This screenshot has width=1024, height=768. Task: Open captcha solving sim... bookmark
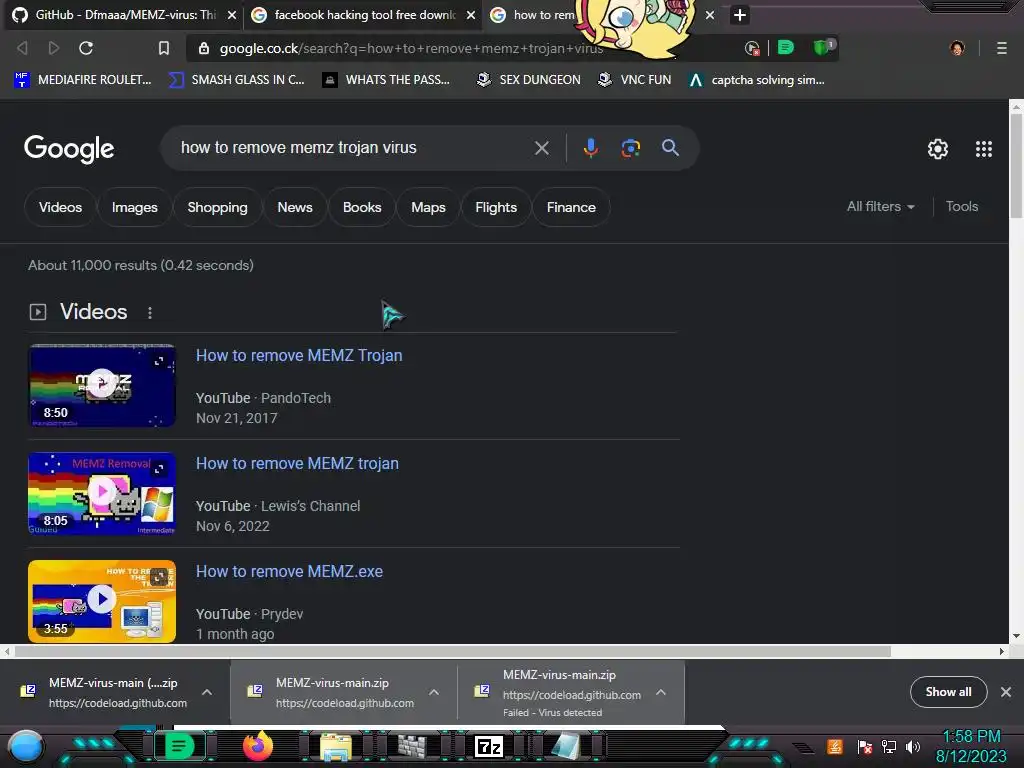tap(758, 80)
